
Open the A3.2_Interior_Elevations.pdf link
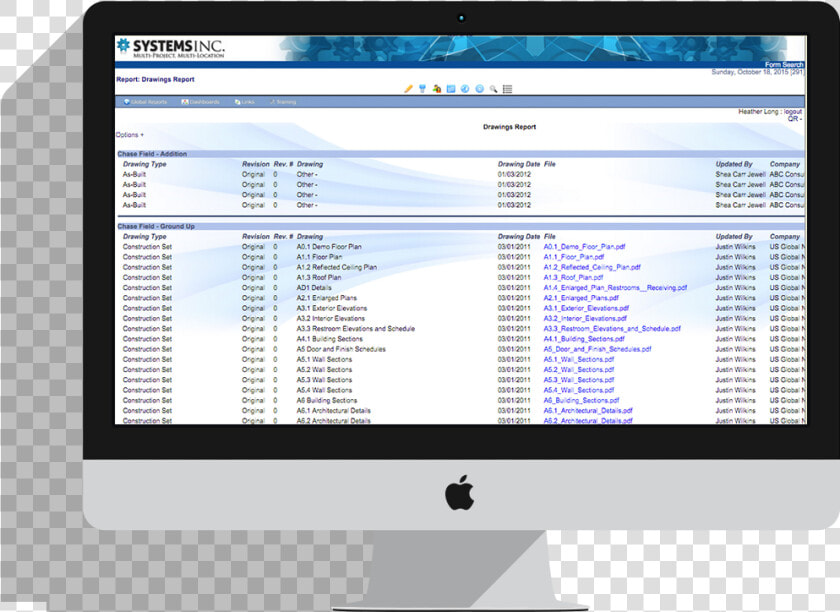pyautogui.click(x=585, y=318)
